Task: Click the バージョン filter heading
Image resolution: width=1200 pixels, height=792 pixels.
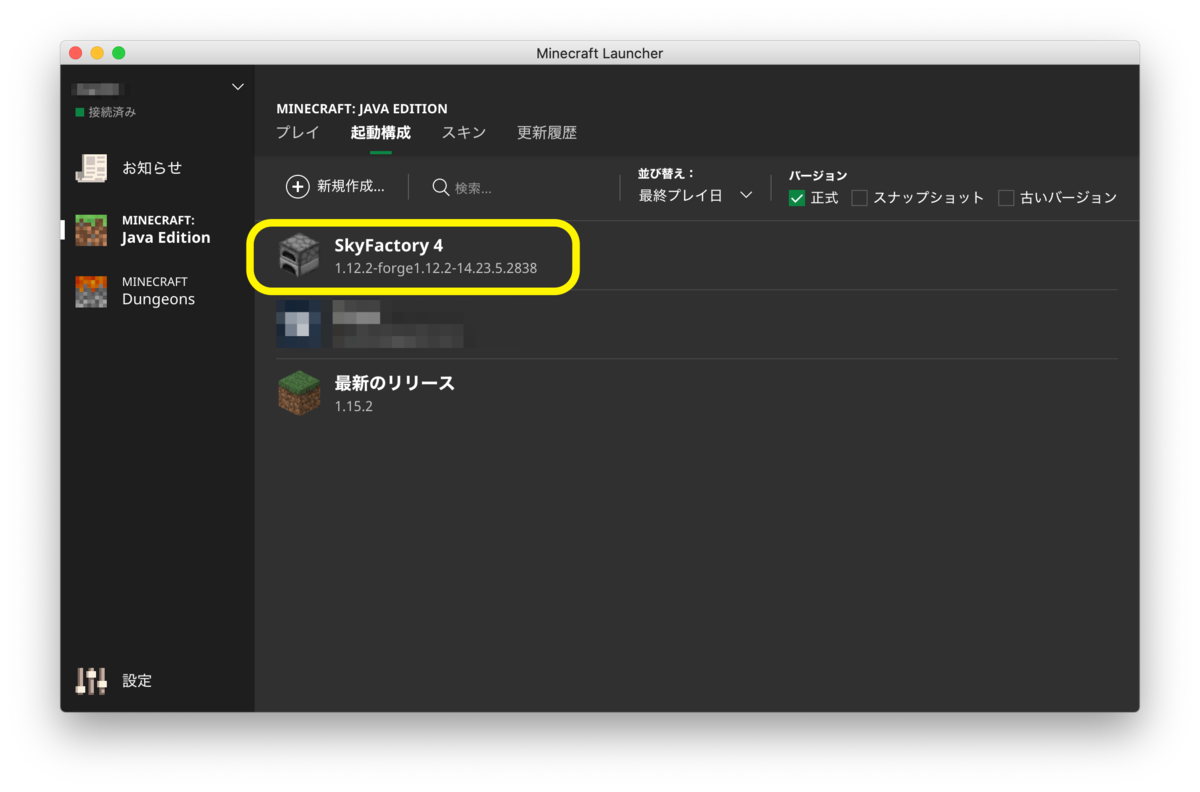Action: 818,175
